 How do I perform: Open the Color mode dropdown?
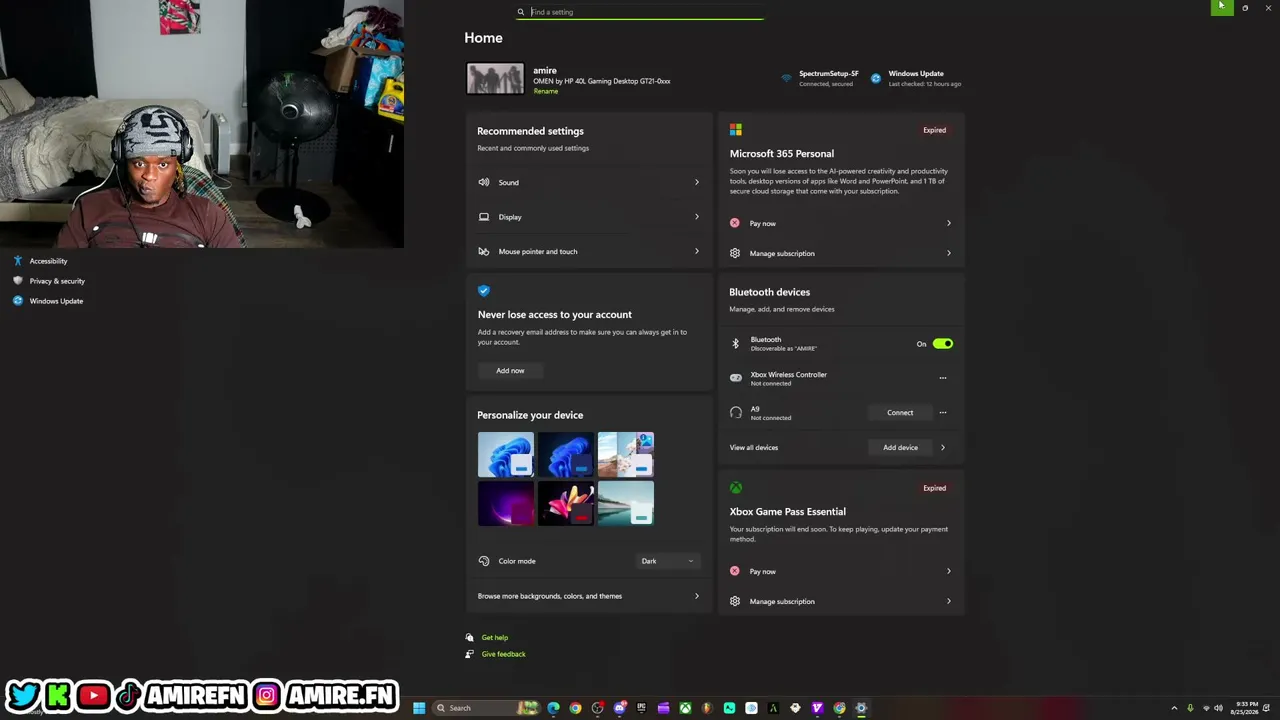pos(667,561)
